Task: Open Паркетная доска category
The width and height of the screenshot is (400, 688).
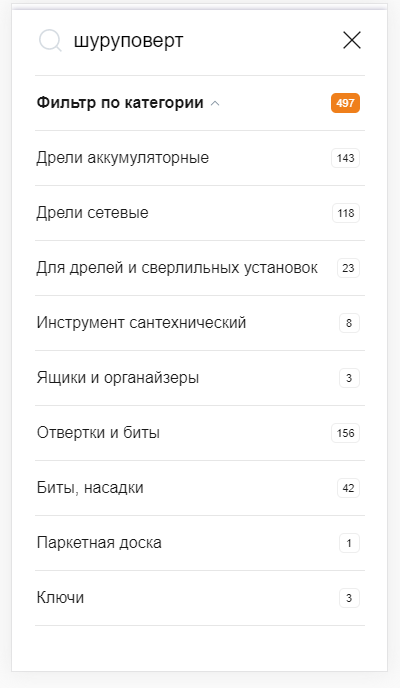Action: pos(200,543)
